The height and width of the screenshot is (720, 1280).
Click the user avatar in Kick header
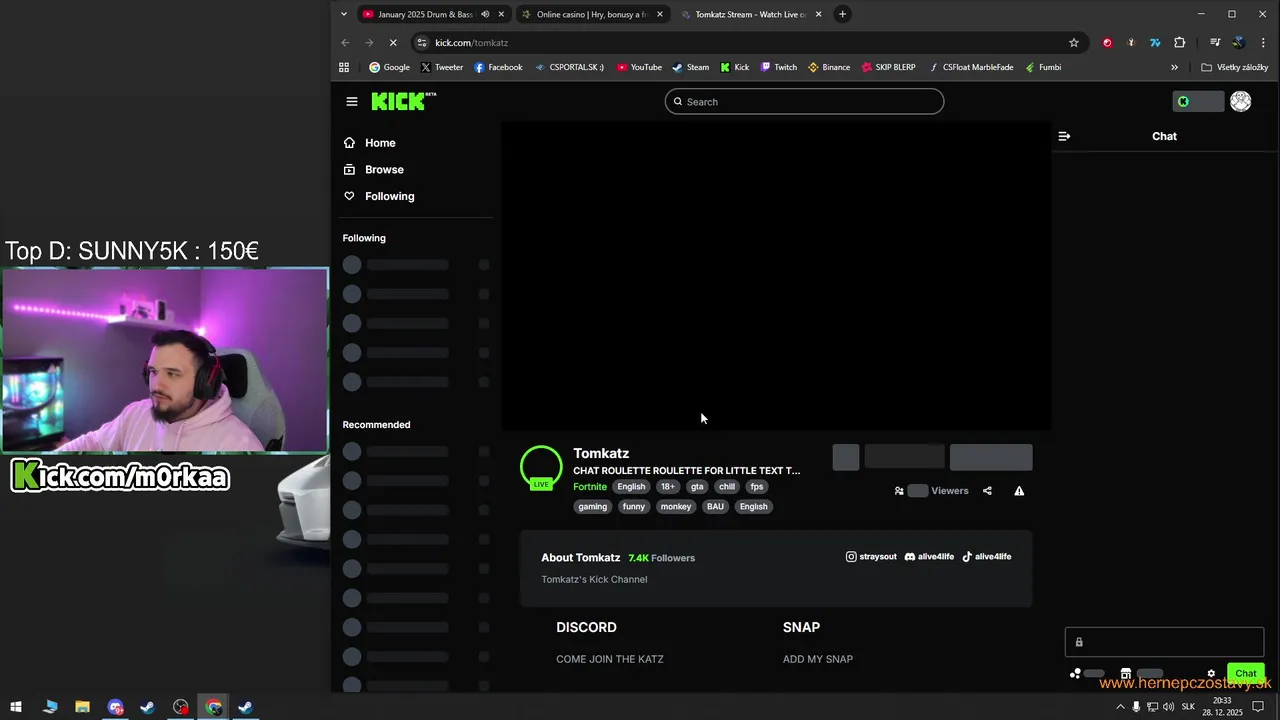1240,101
